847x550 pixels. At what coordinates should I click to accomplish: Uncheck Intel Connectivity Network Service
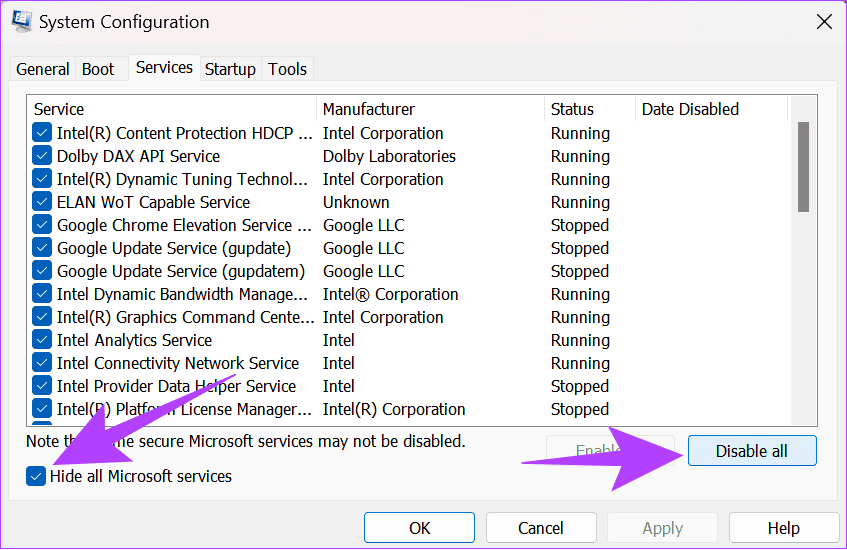pos(42,363)
